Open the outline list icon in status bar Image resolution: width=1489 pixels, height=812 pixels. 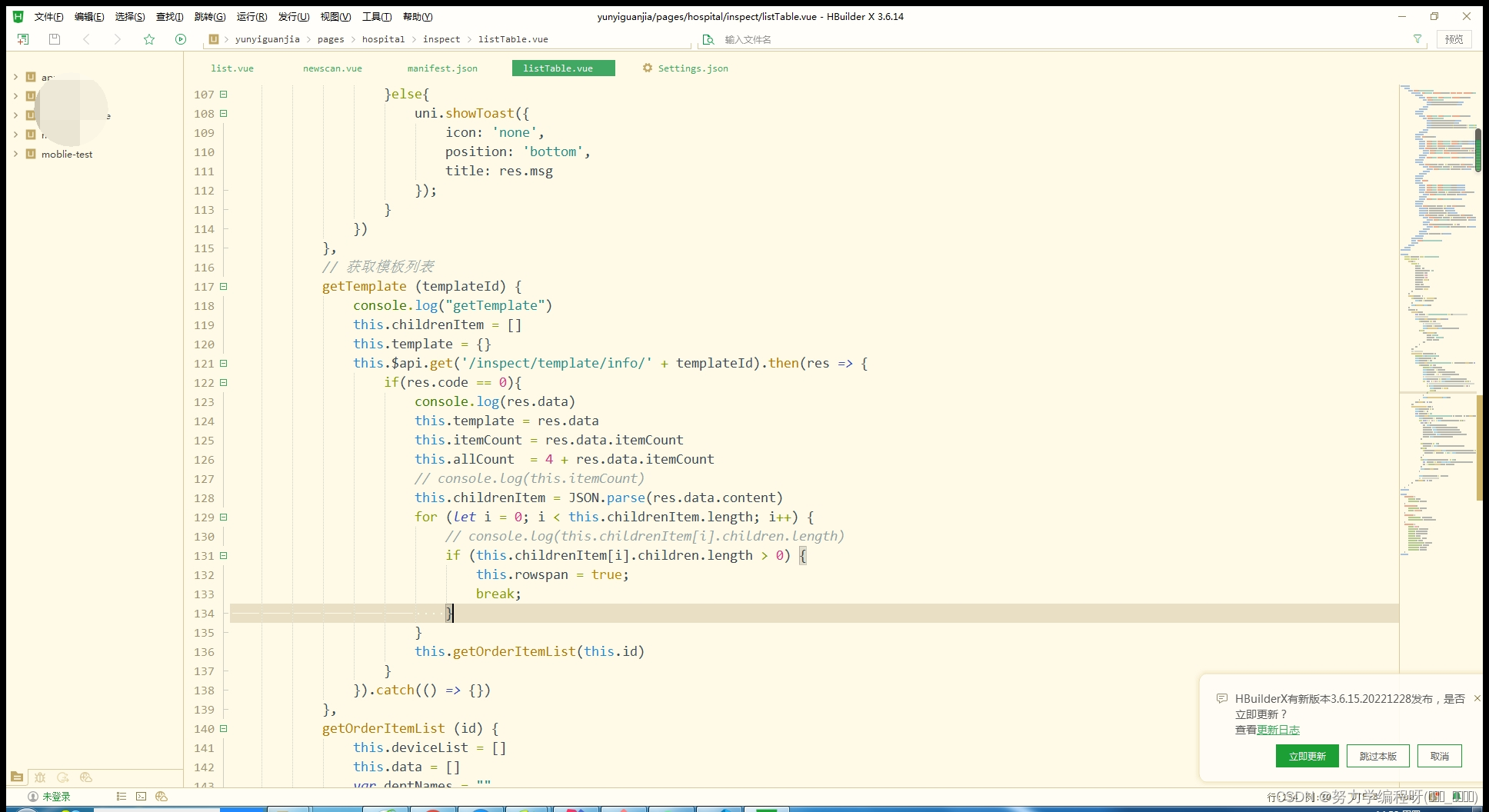(121, 797)
